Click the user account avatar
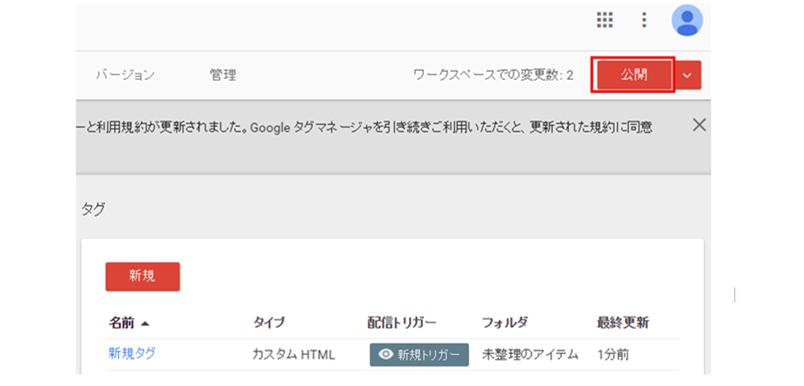The width and height of the screenshot is (804, 386). point(687,21)
